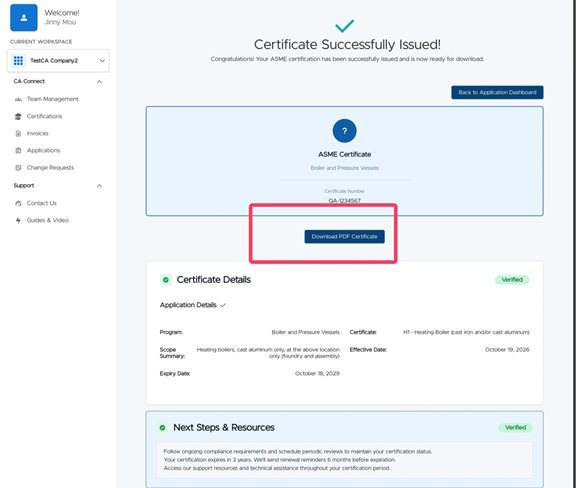Click the Next Steps & Resources heading
This screenshot has height=488, width=576.
[x=224, y=428]
